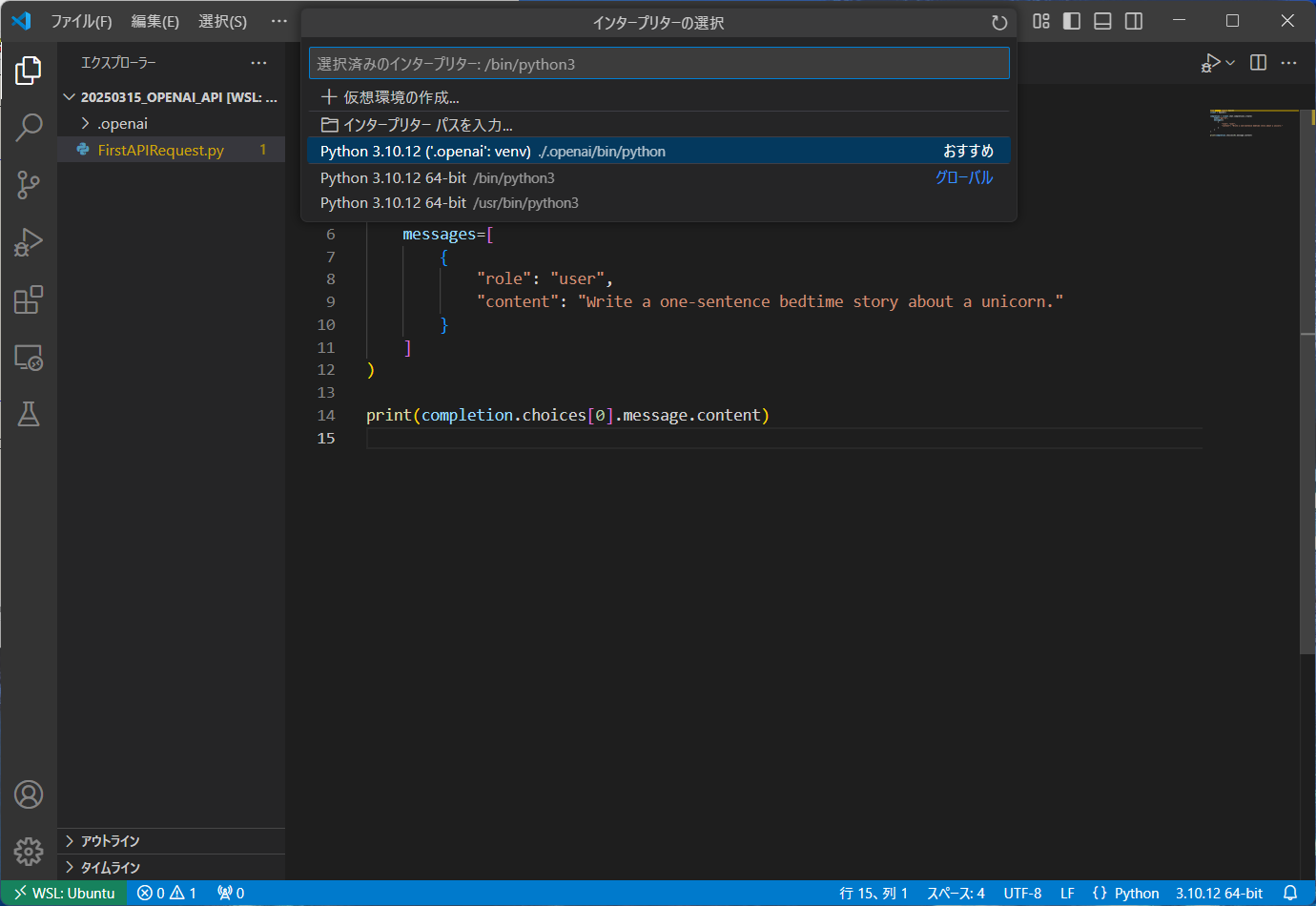
Task: Expand the アウトライン section
Action: (x=110, y=841)
